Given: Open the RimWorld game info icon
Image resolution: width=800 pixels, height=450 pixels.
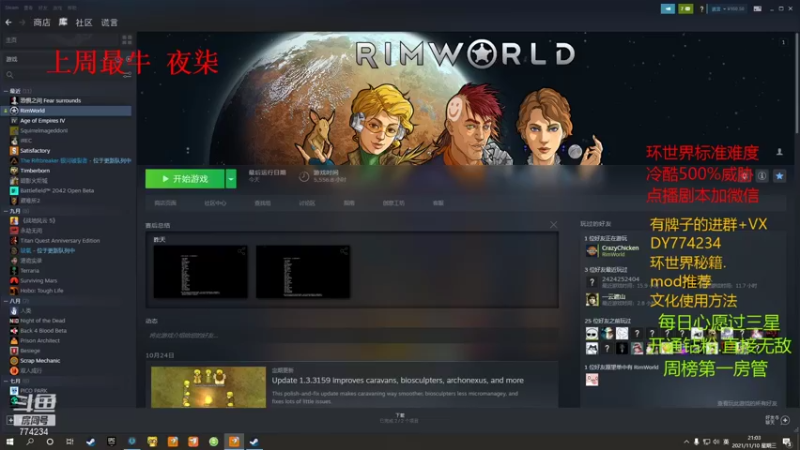Looking at the screenshot, I should pyautogui.click(x=762, y=176).
